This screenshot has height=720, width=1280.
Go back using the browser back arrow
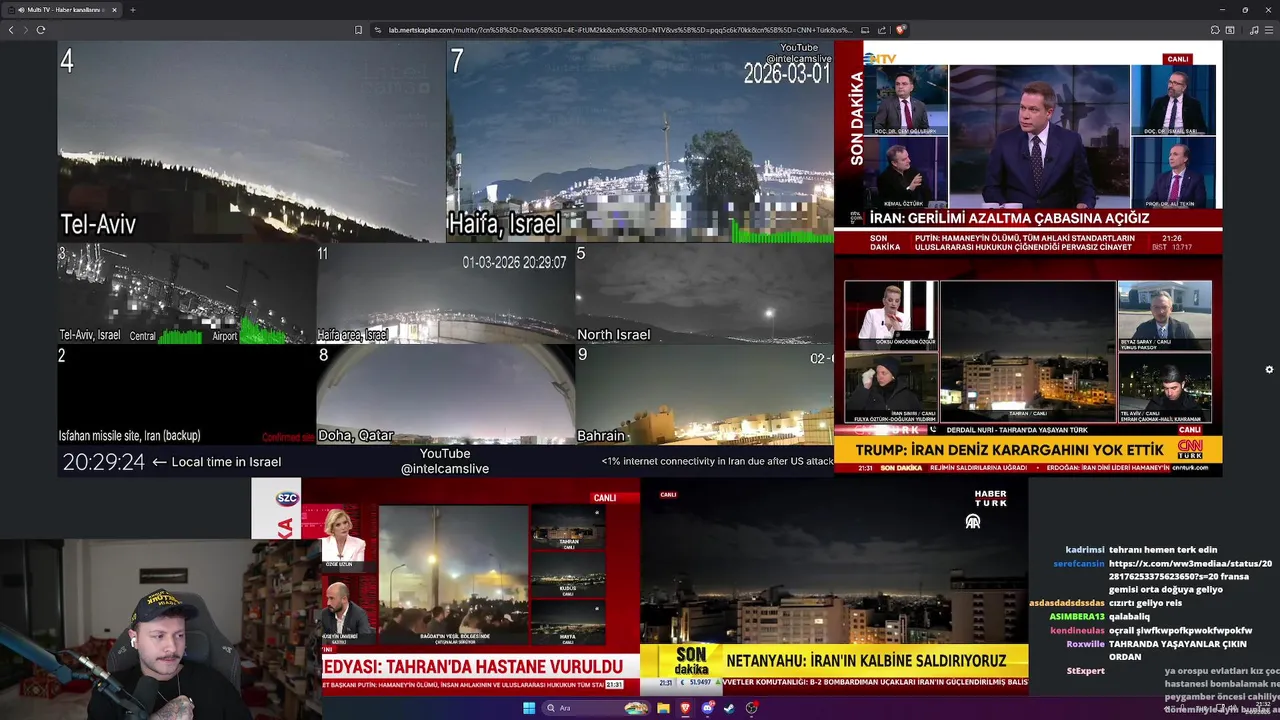[x=11, y=30]
